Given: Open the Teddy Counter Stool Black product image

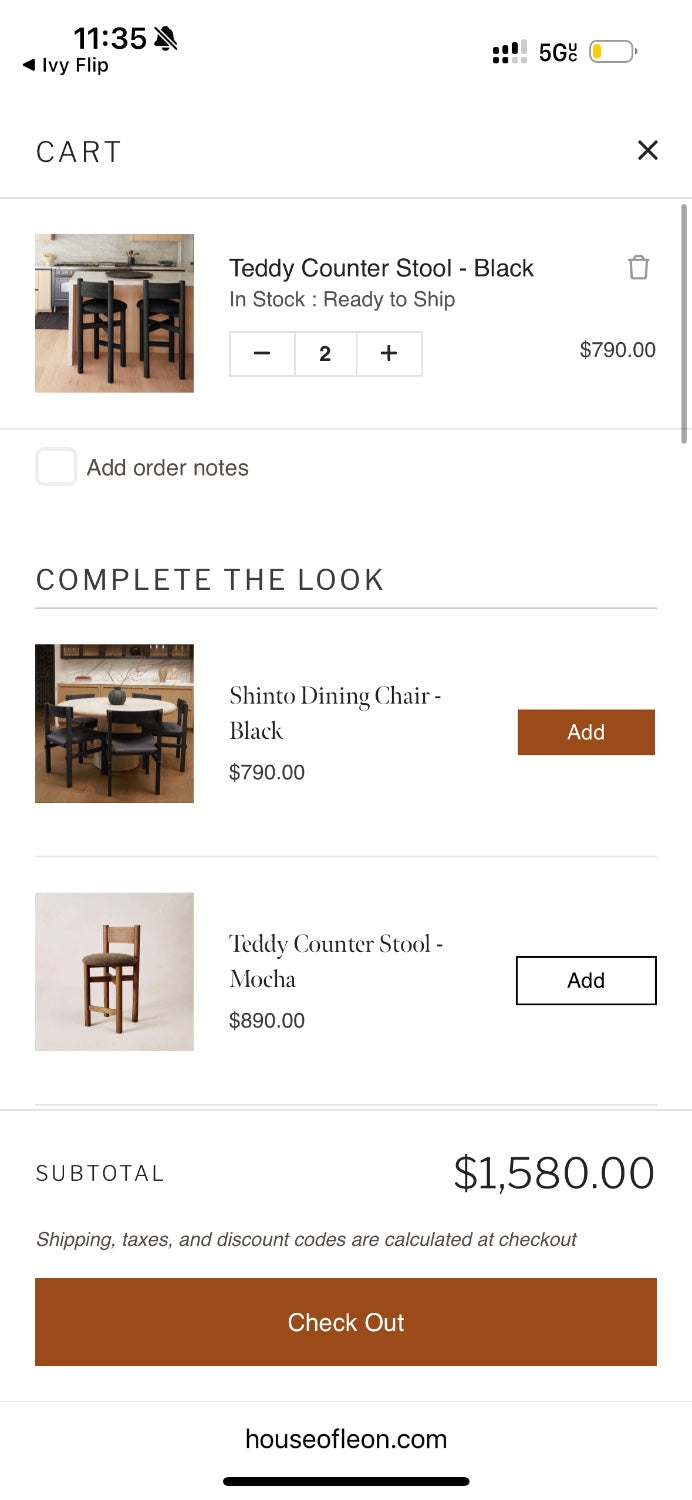Looking at the screenshot, I should pyautogui.click(x=114, y=313).
